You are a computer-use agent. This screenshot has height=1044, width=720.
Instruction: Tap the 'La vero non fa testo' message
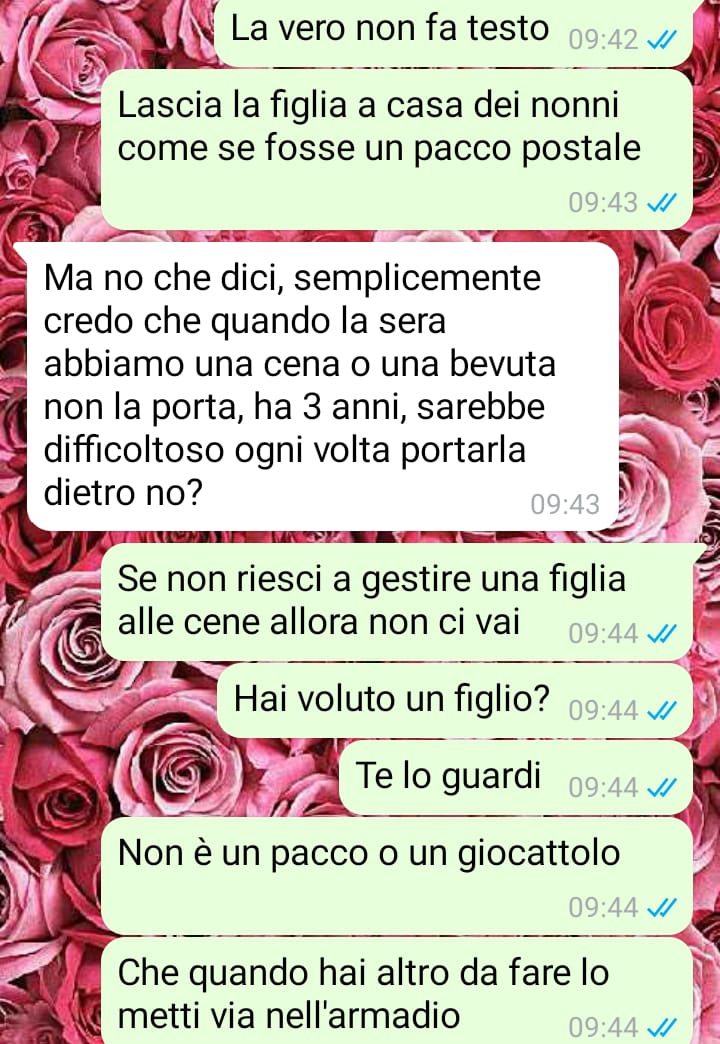[454, 31]
